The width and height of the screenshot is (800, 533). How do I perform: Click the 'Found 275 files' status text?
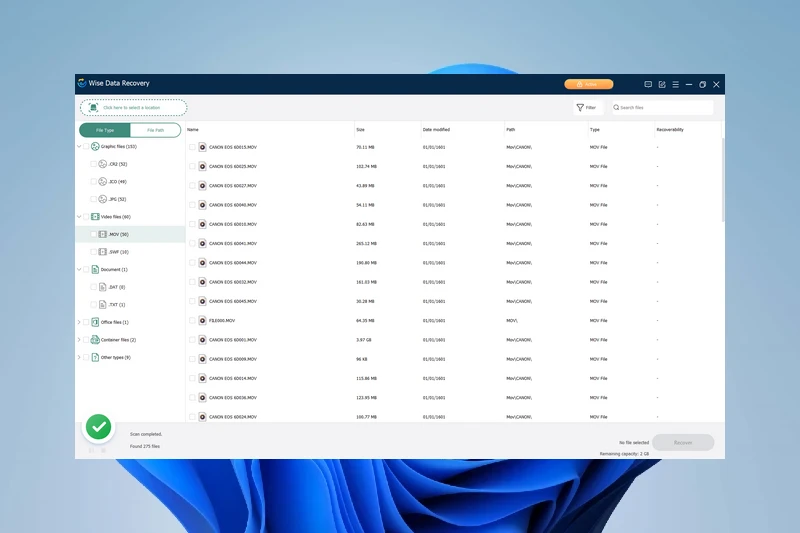point(145,446)
